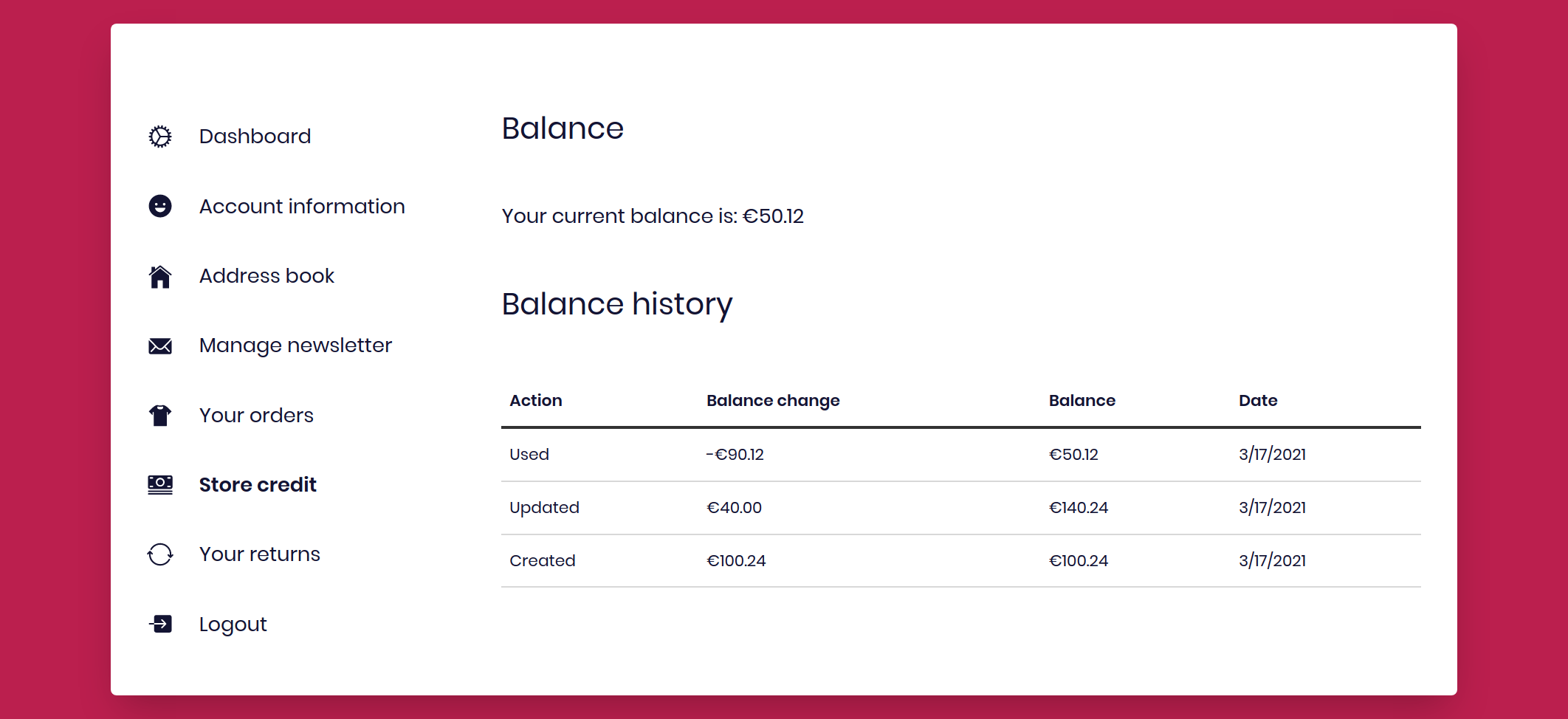Click the circular arrows returns icon
The image size is (1568, 719).
(x=160, y=554)
